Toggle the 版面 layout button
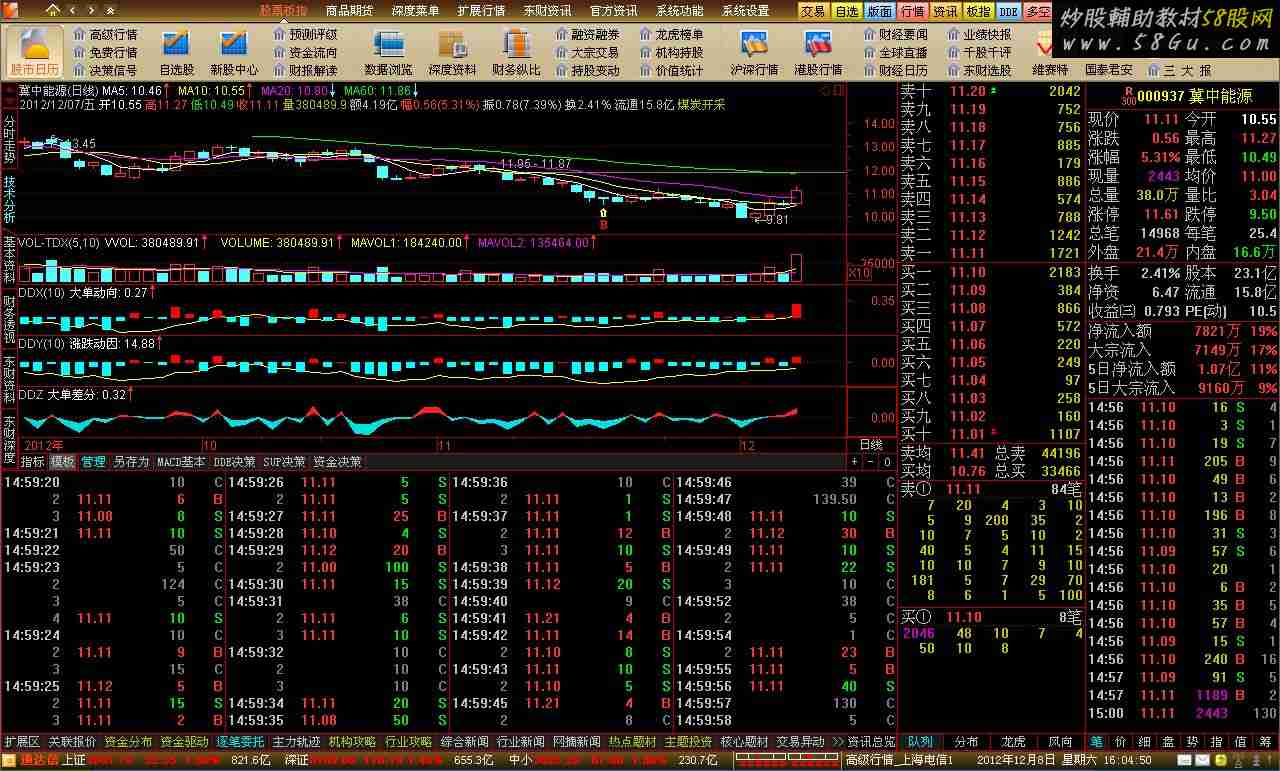 coord(879,11)
